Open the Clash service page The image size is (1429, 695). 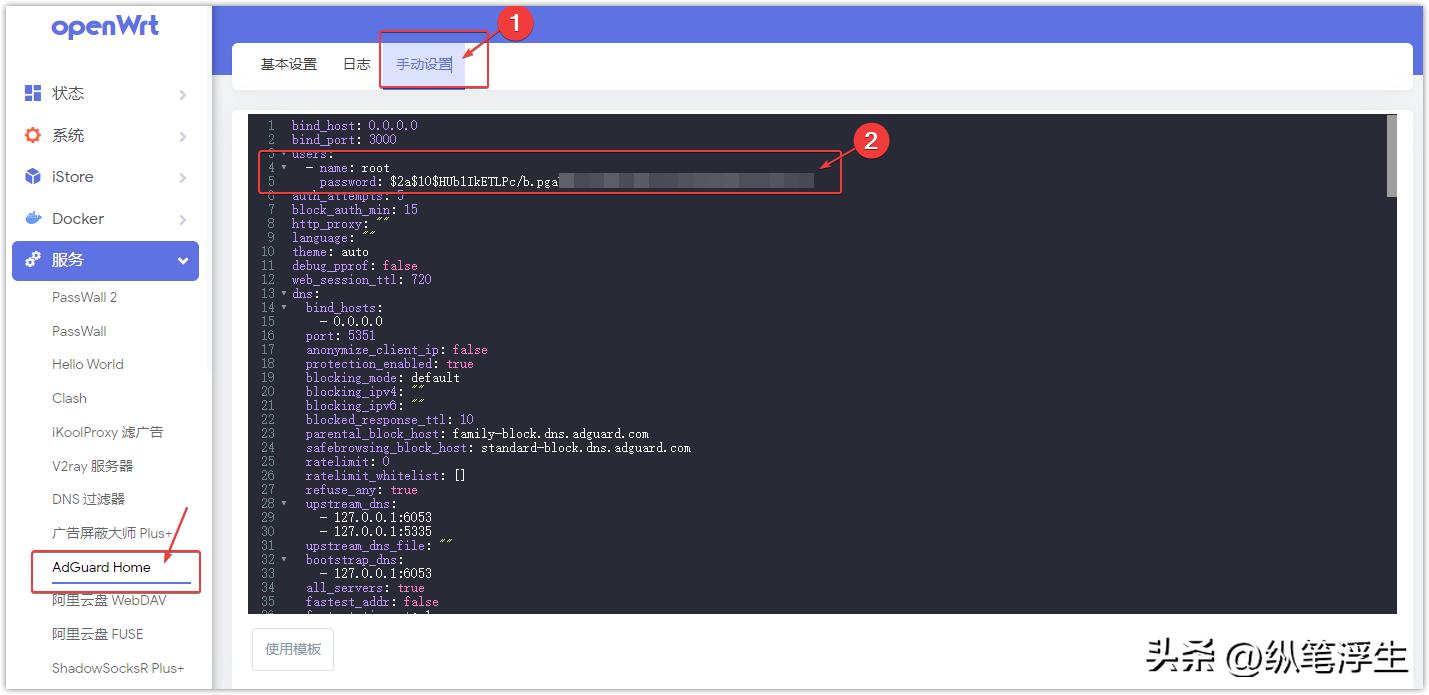pyautogui.click(x=69, y=398)
